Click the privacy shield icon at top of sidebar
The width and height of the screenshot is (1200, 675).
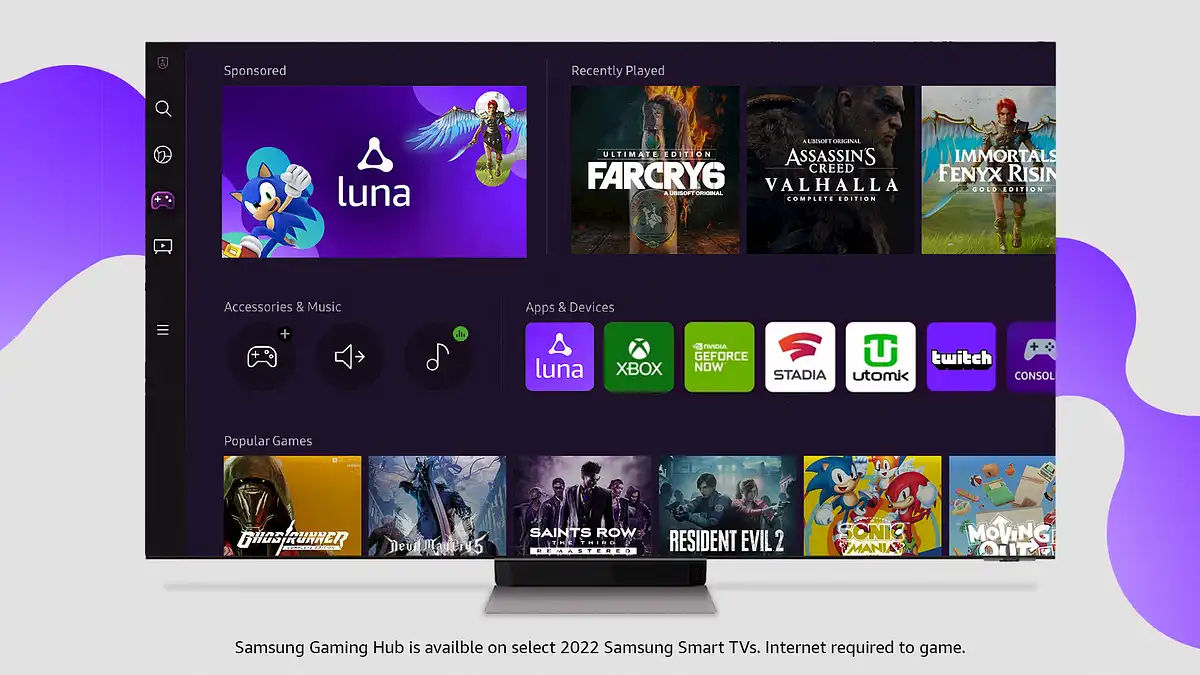(x=163, y=62)
